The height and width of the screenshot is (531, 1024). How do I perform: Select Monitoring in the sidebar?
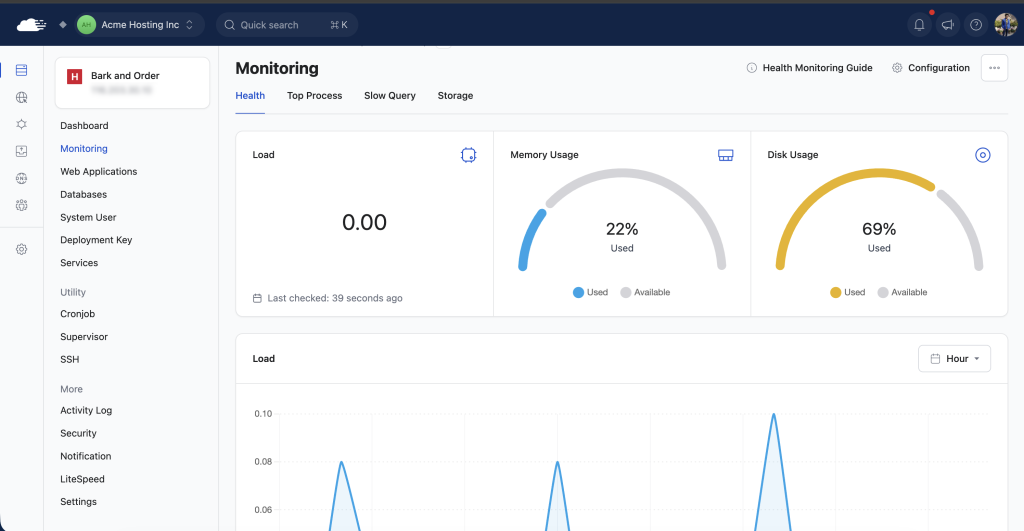coord(84,148)
